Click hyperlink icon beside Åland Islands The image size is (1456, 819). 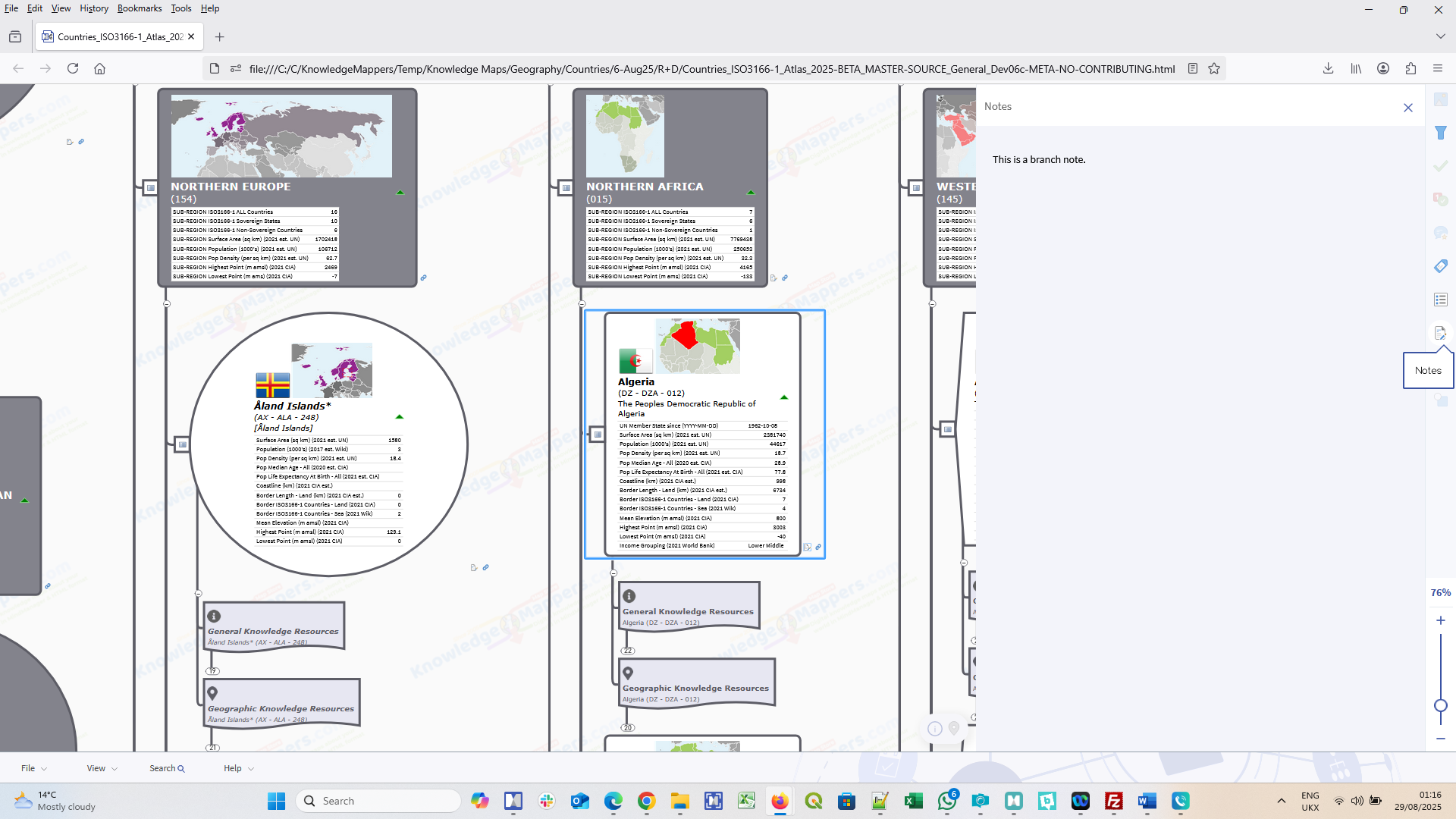coord(486,567)
